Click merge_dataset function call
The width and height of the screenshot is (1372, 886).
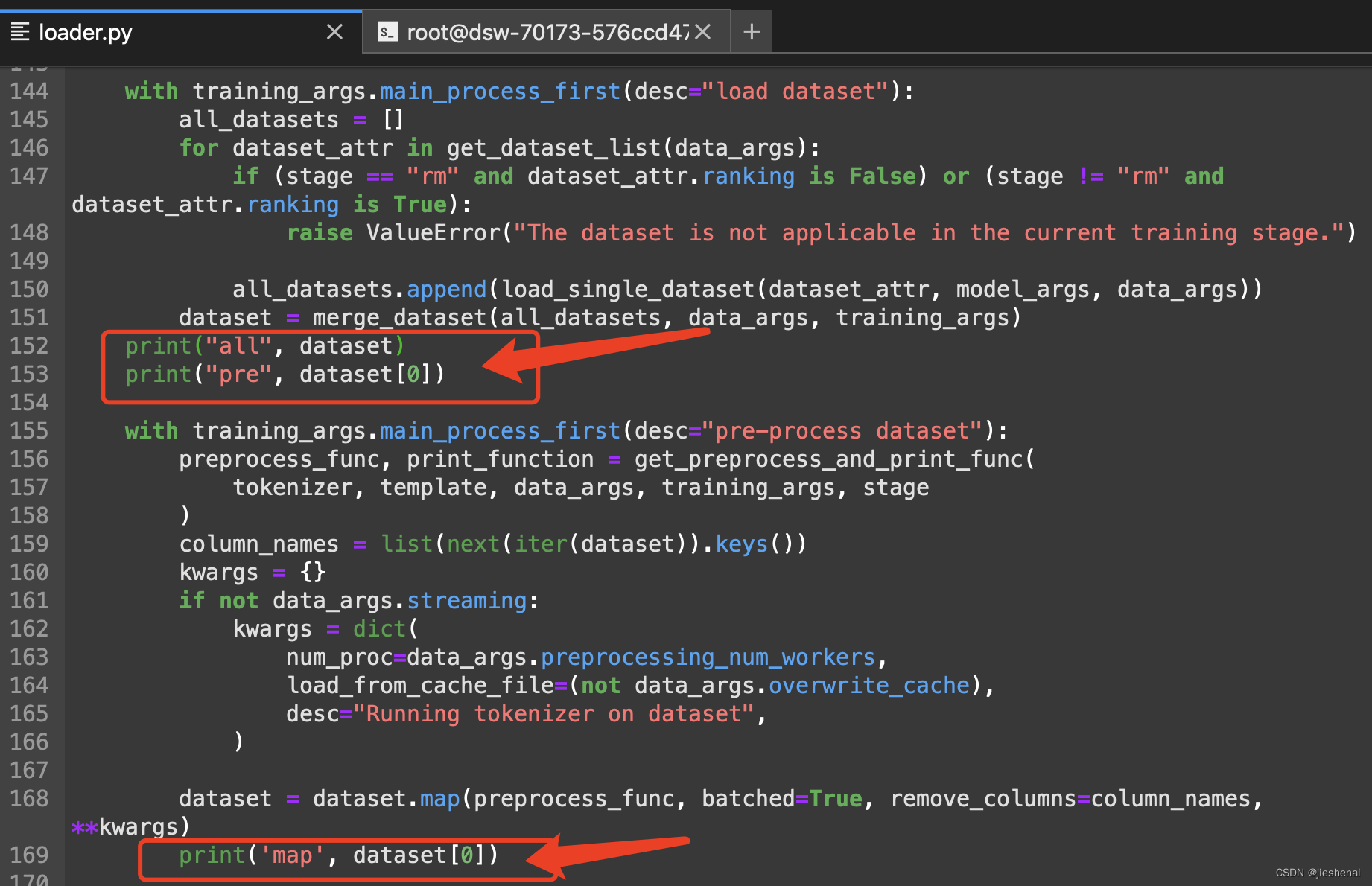click(667, 317)
